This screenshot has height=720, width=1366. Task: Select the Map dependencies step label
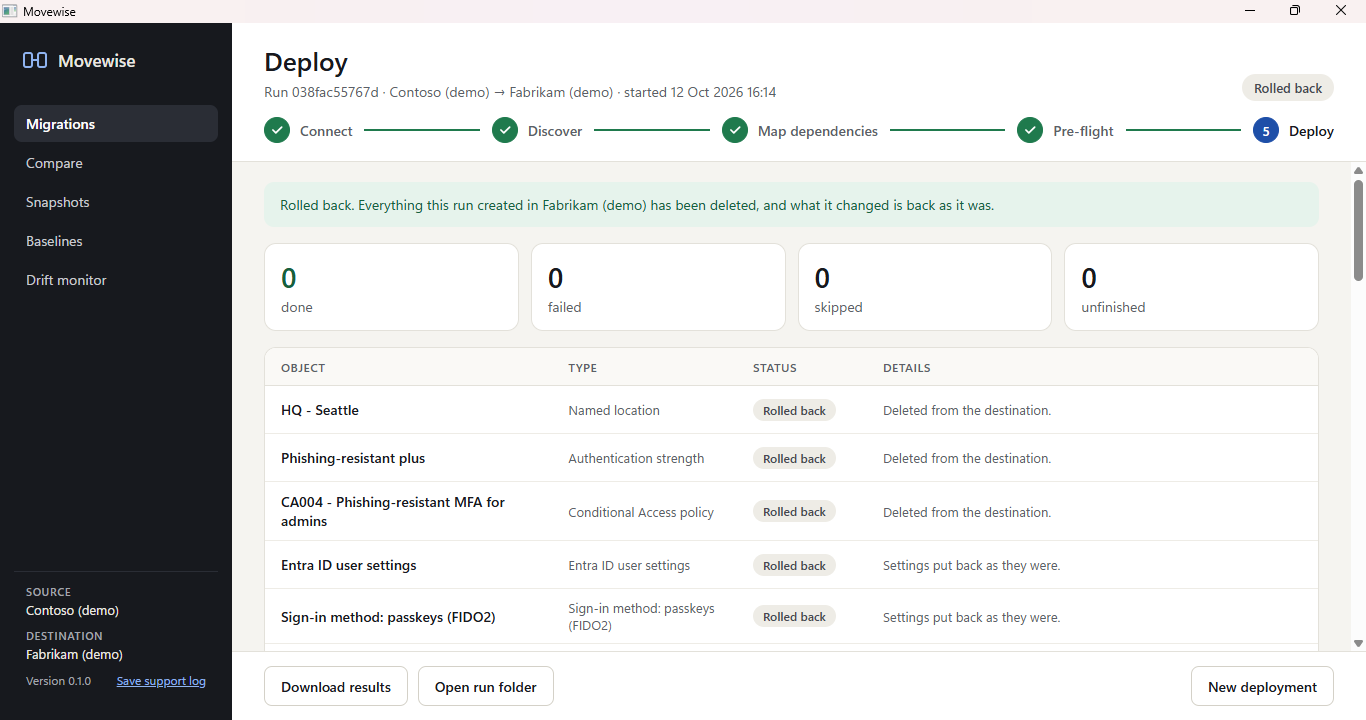point(818,131)
